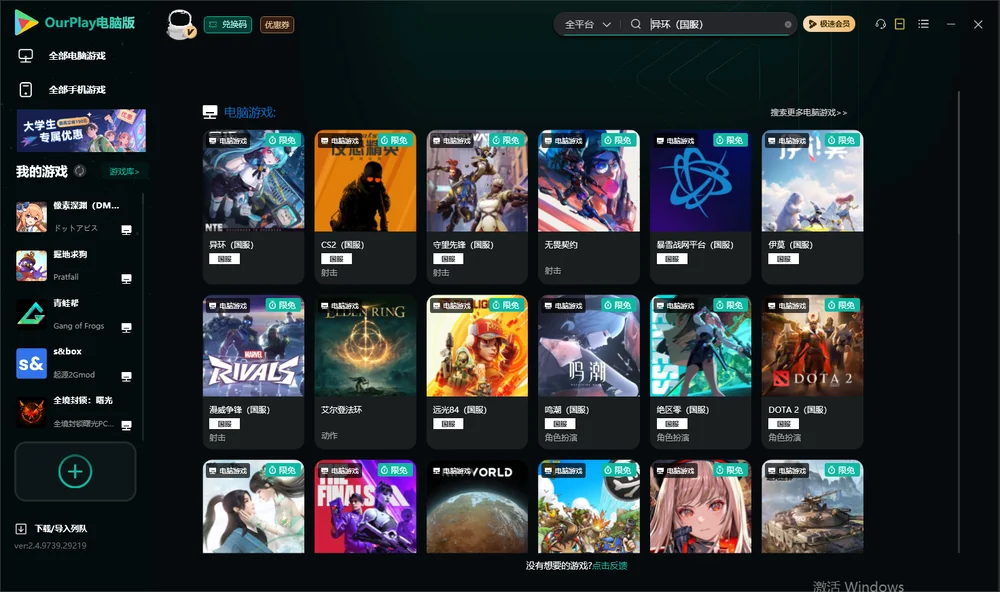Go to 全部手机游戏

point(62,90)
